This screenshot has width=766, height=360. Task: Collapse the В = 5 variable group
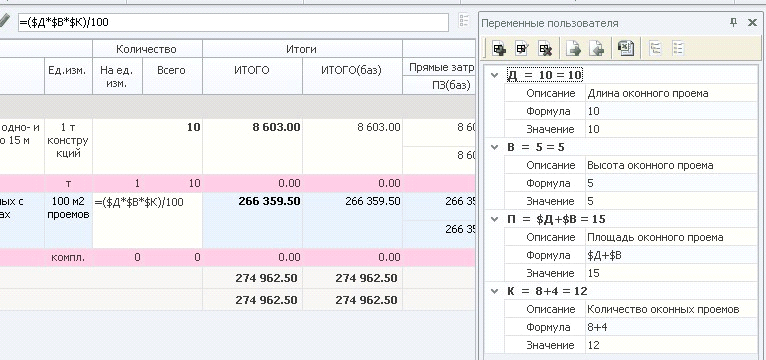click(495, 148)
